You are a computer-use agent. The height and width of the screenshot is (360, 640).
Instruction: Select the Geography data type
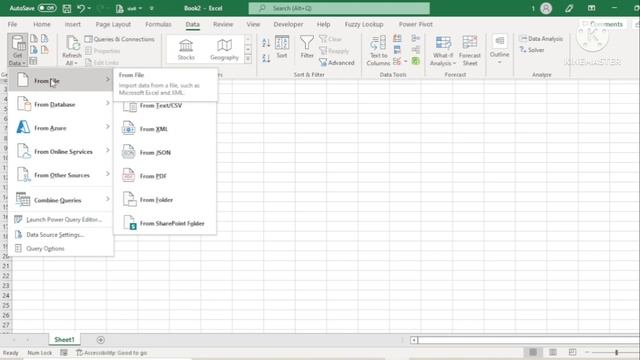pos(224,50)
